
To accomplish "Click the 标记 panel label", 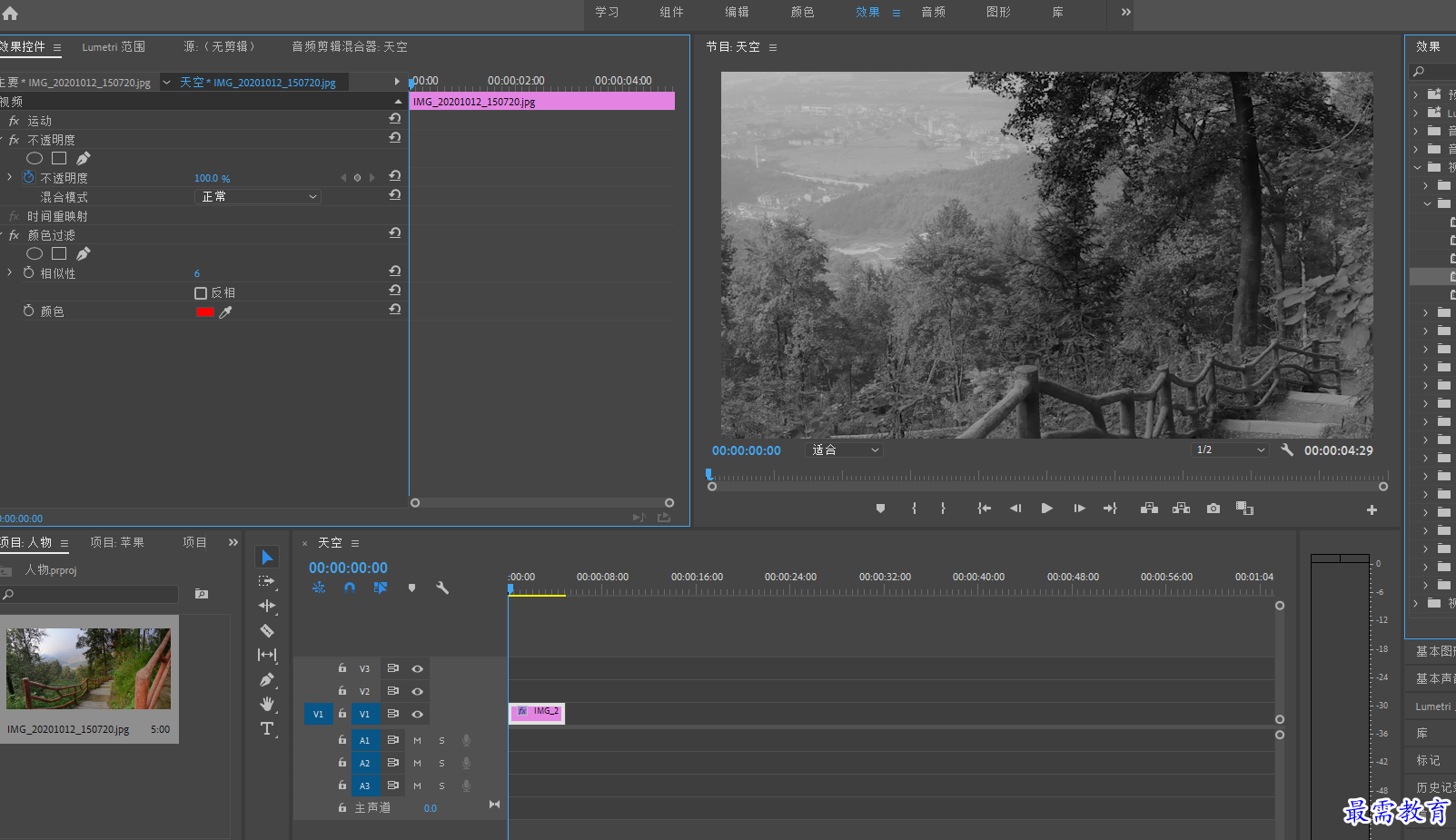I will pos(1428,760).
